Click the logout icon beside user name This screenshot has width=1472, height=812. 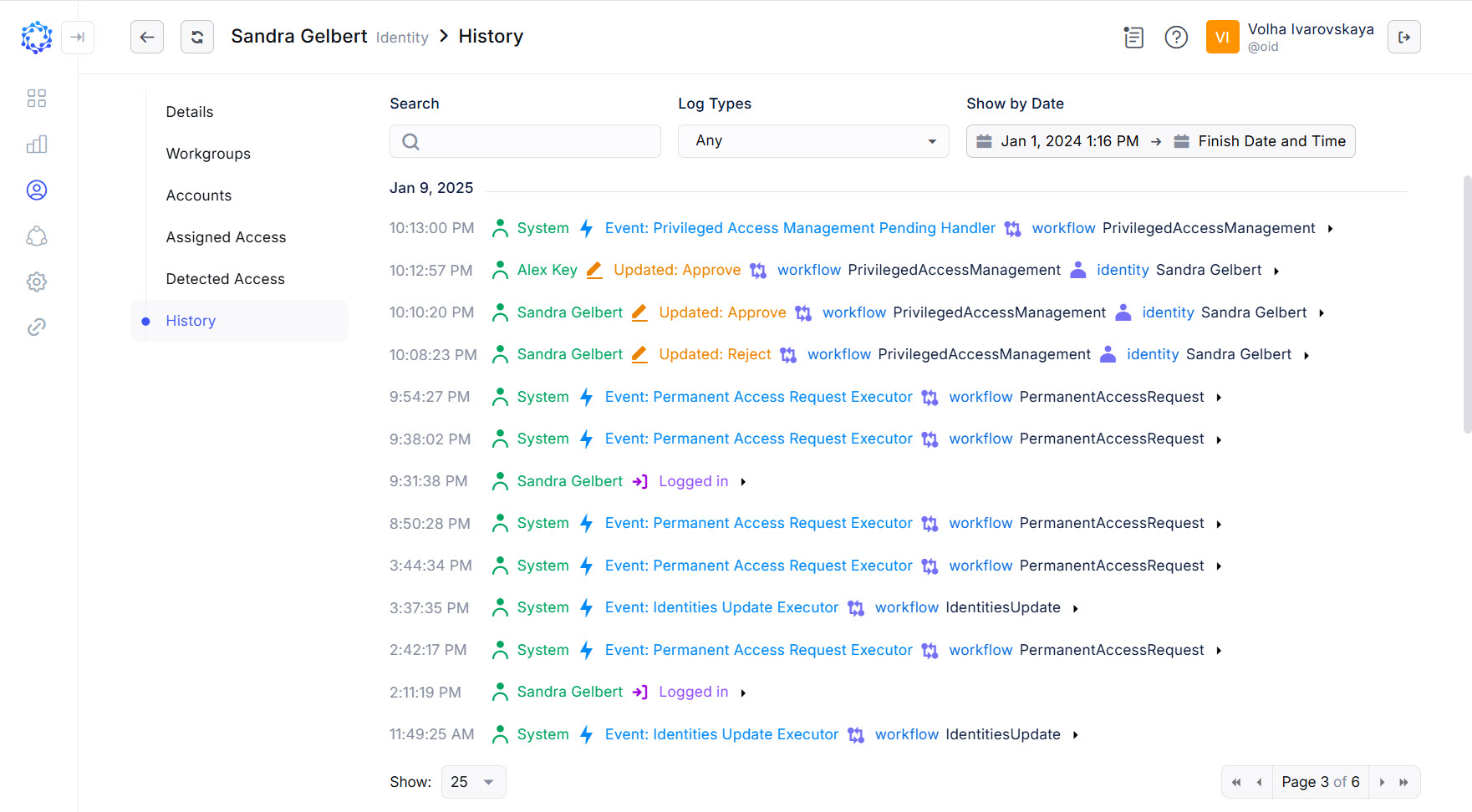click(1404, 37)
